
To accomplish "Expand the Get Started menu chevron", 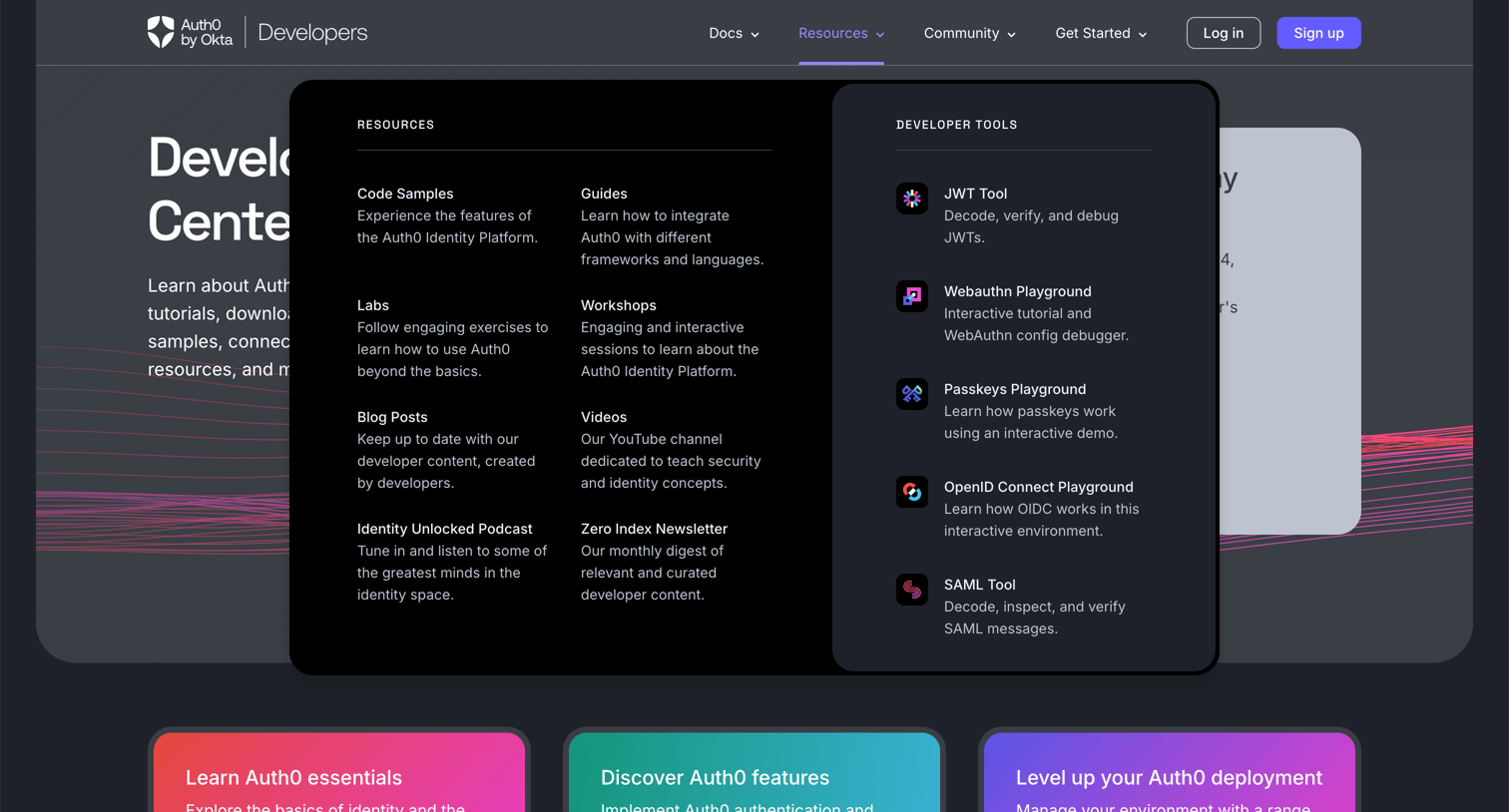I will coord(1143,34).
